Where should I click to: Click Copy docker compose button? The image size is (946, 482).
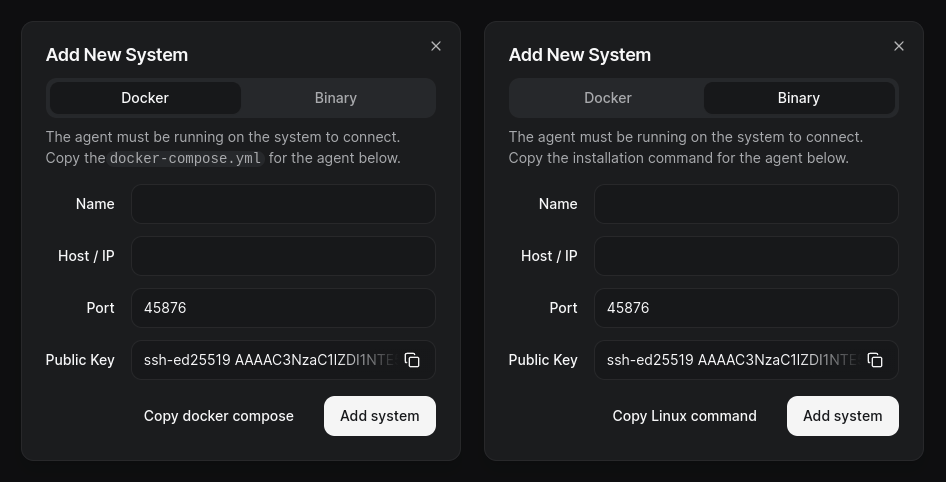(219, 416)
